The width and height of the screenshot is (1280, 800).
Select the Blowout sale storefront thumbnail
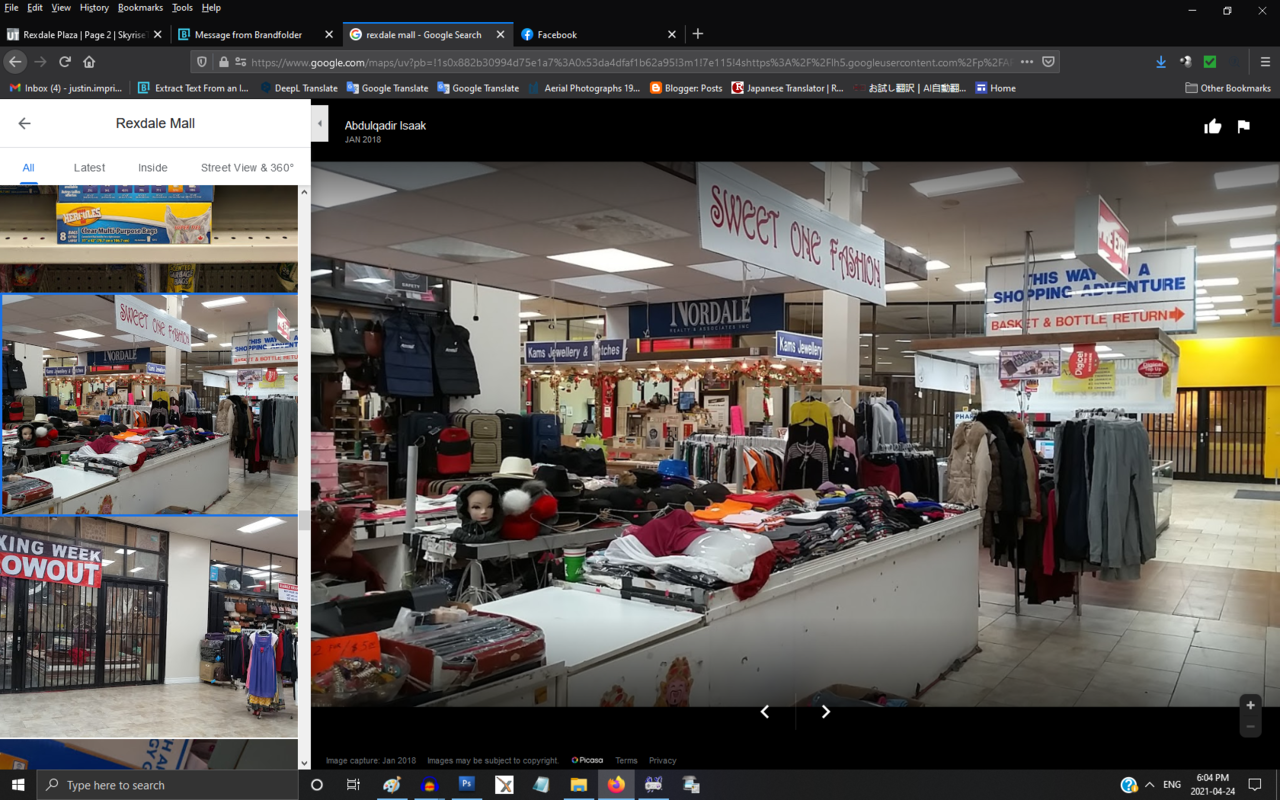pyautogui.click(x=149, y=626)
